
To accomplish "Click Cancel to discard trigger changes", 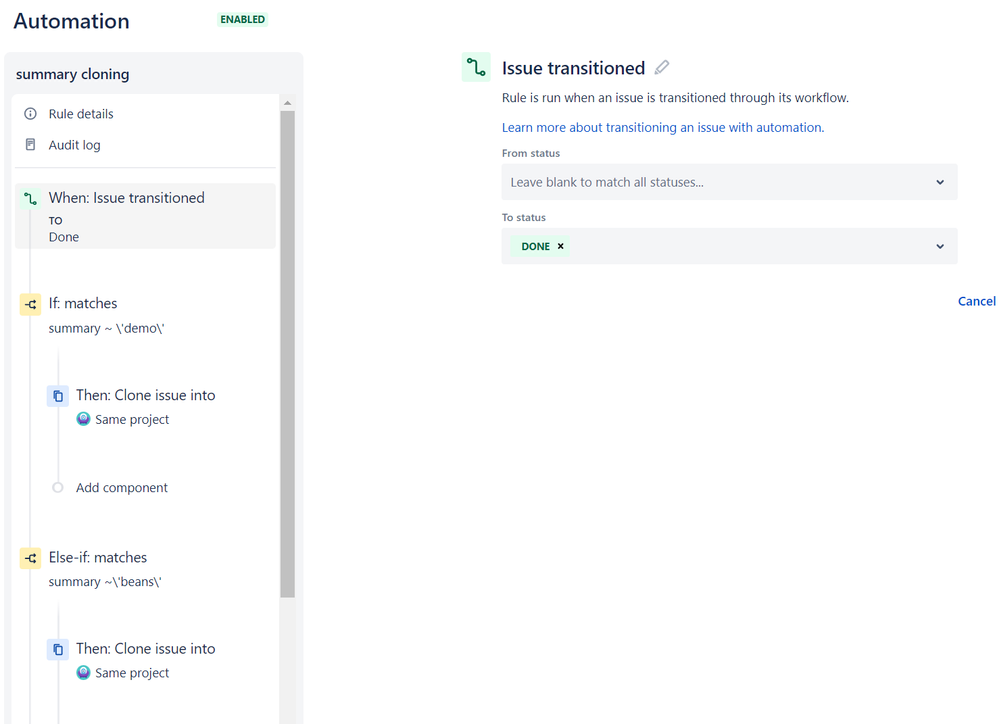I will [976, 300].
